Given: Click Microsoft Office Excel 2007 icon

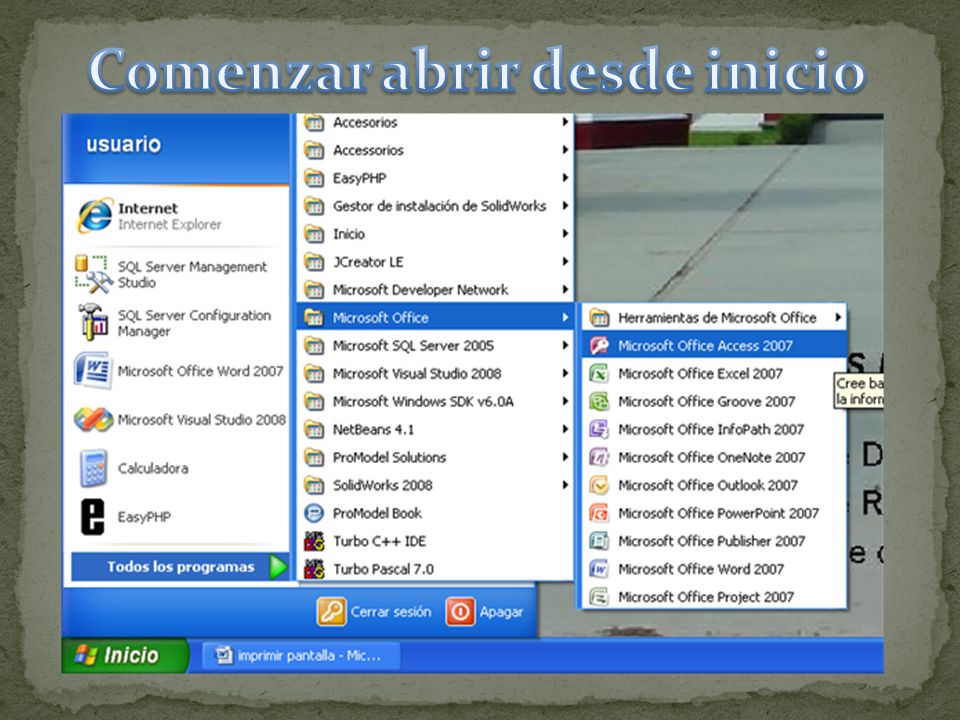Looking at the screenshot, I should [599, 373].
